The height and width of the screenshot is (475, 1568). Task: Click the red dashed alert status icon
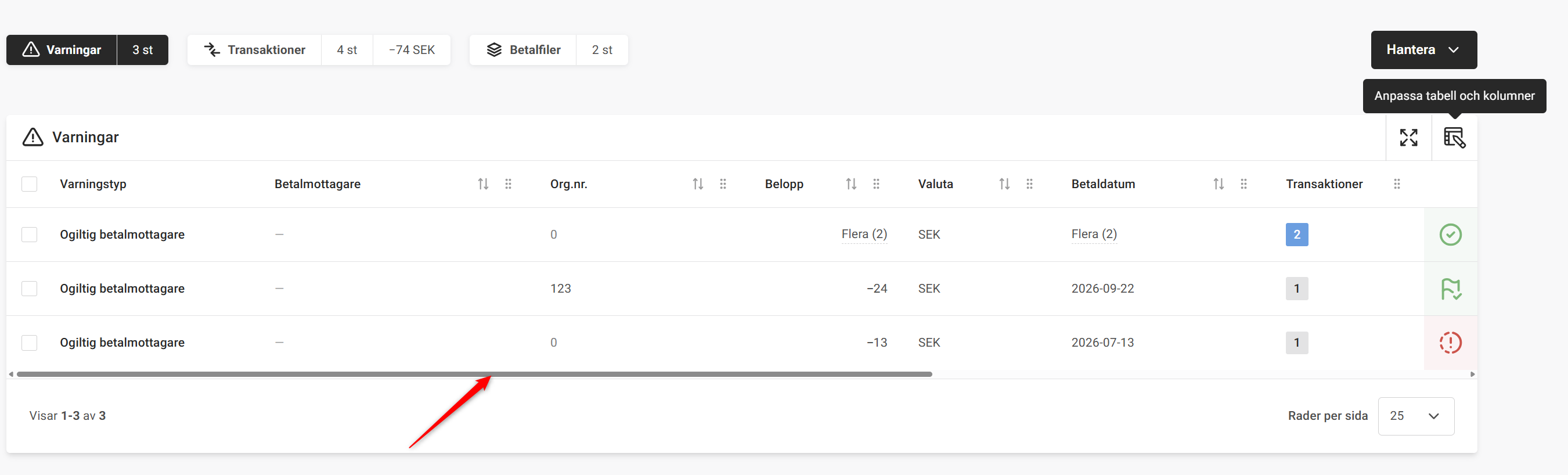pyautogui.click(x=1450, y=342)
